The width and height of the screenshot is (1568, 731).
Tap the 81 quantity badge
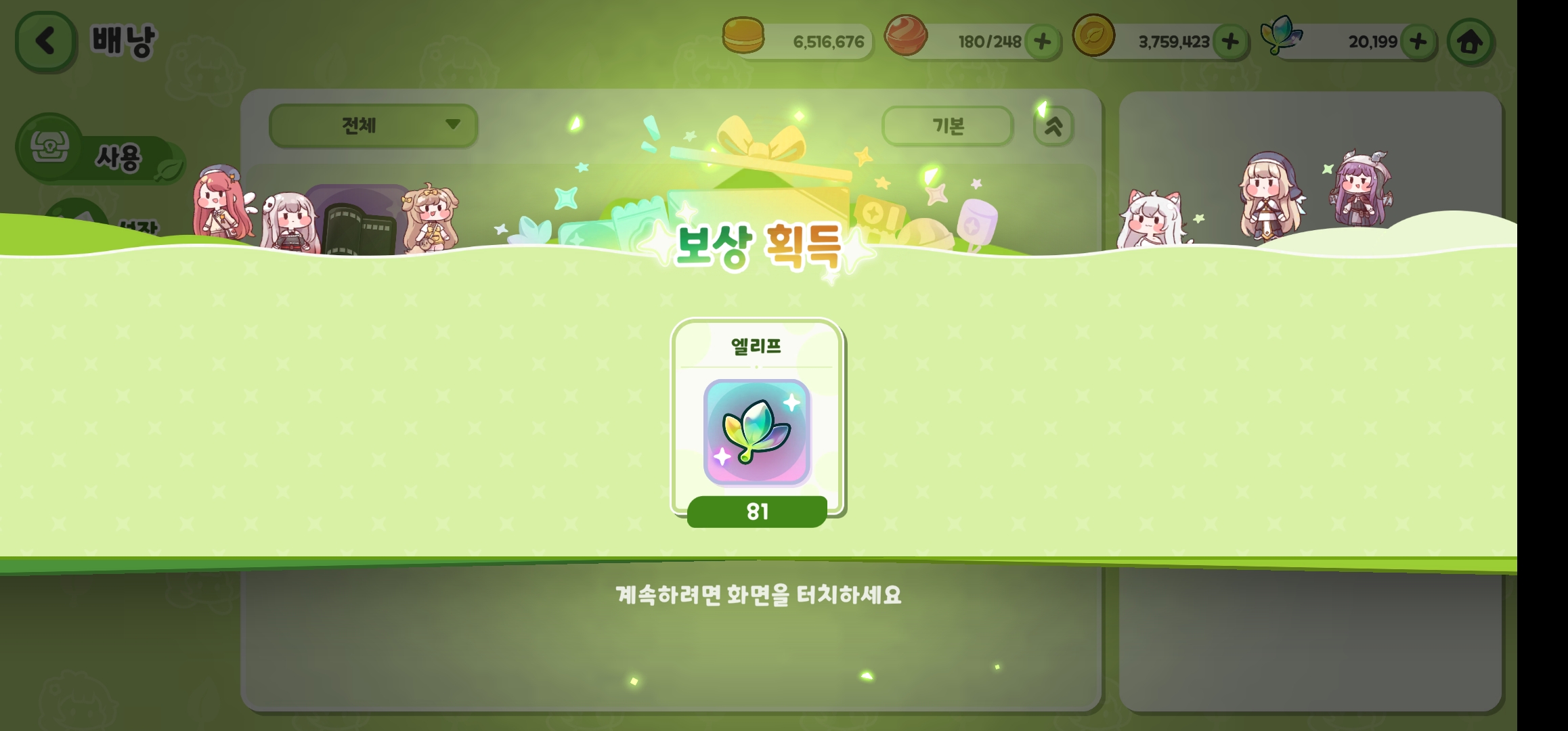tap(757, 512)
